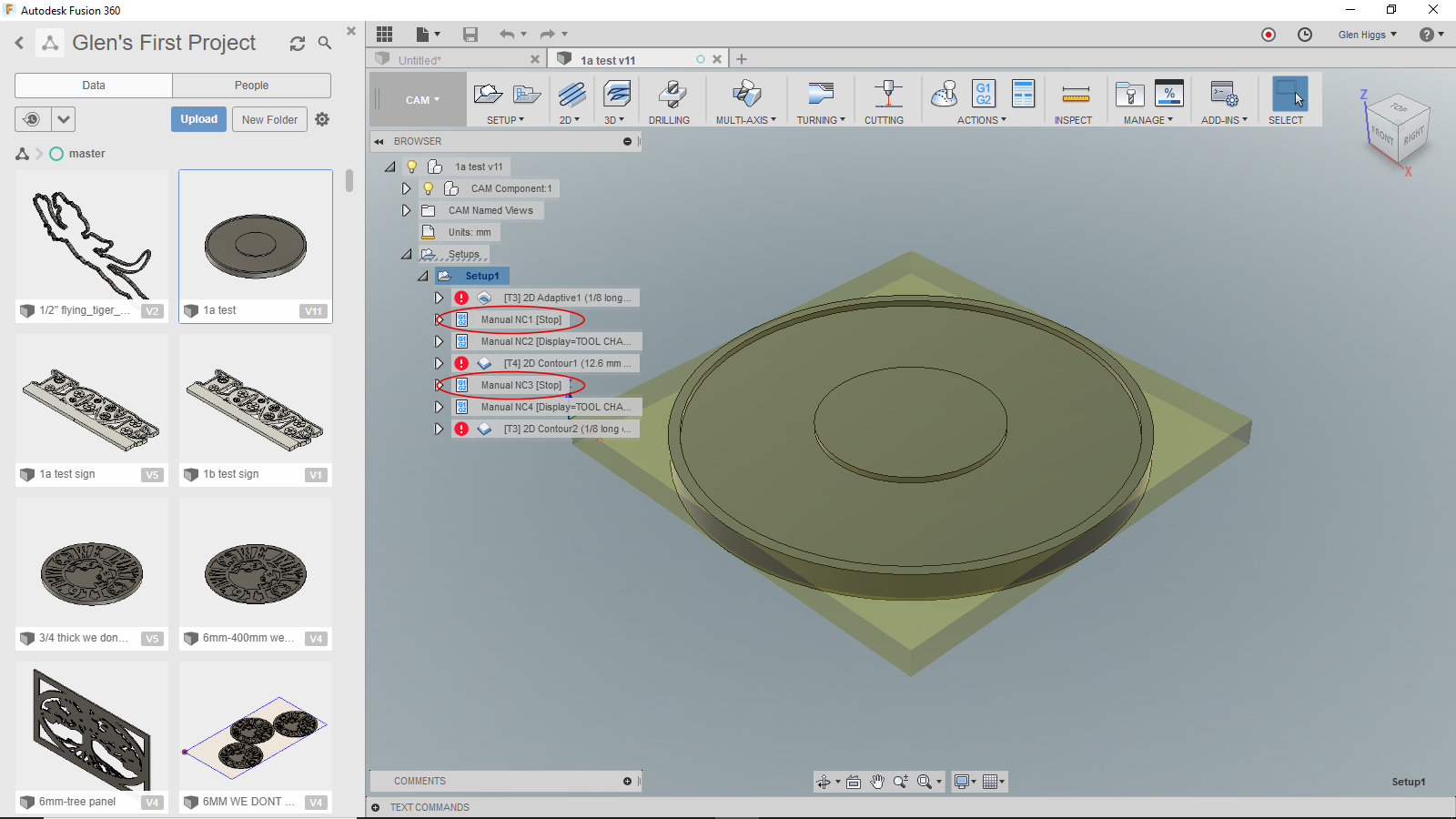Image resolution: width=1456 pixels, height=819 pixels.
Task: Toggle the Browser panel pin
Action: click(627, 141)
